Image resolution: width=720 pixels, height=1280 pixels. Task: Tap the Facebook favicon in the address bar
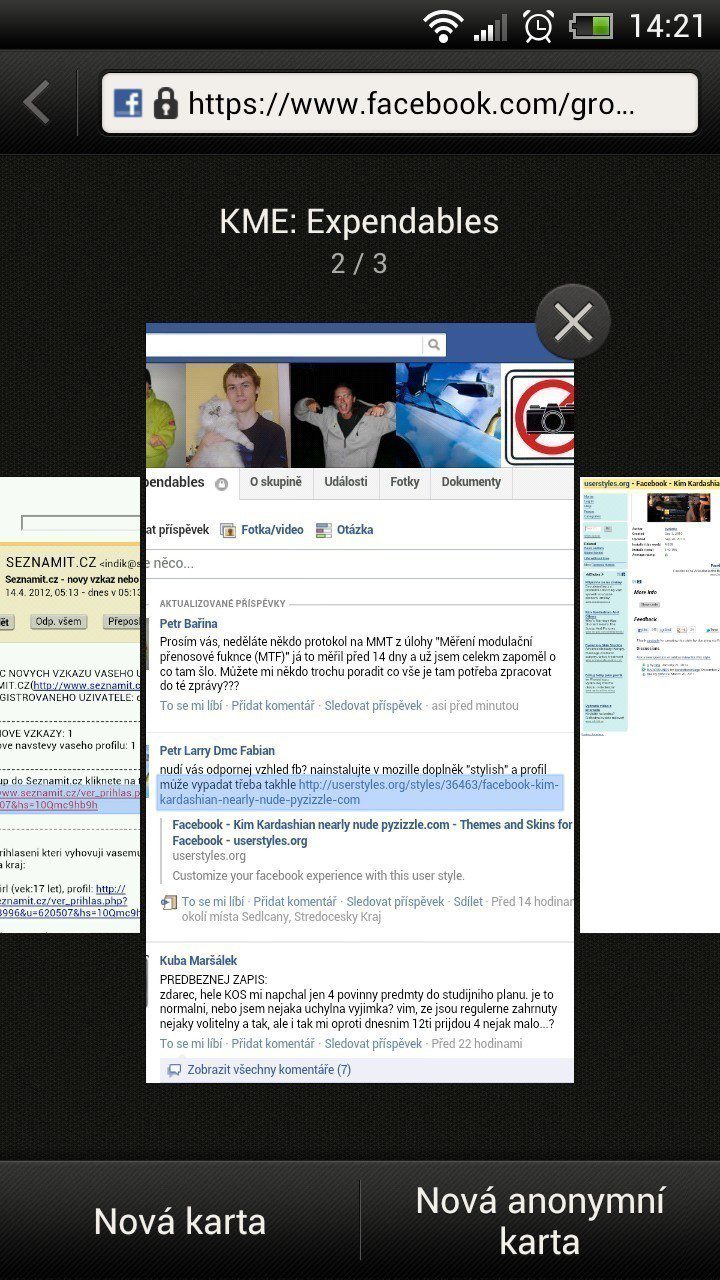(127, 103)
